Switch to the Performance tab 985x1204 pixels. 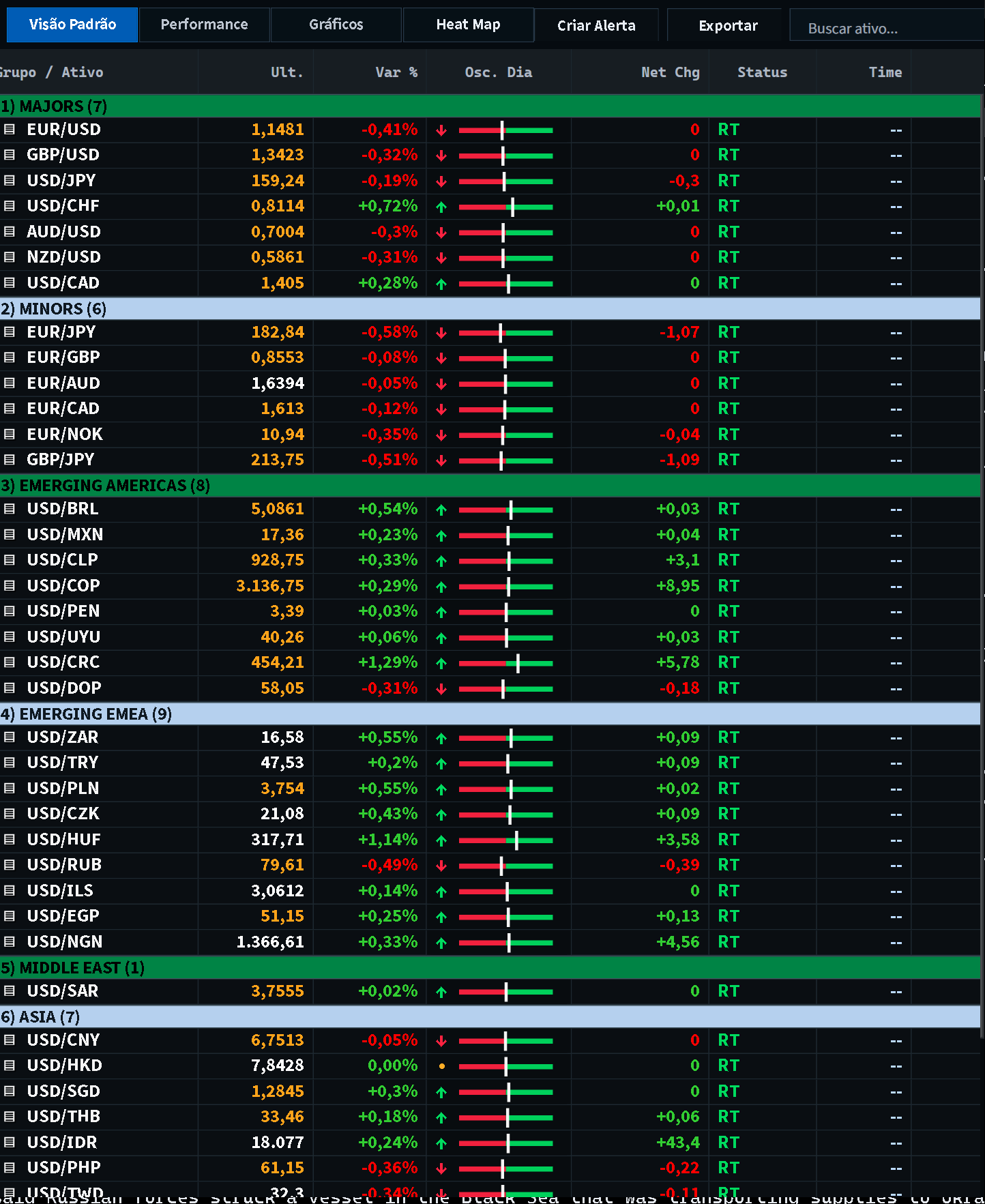[x=205, y=25]
